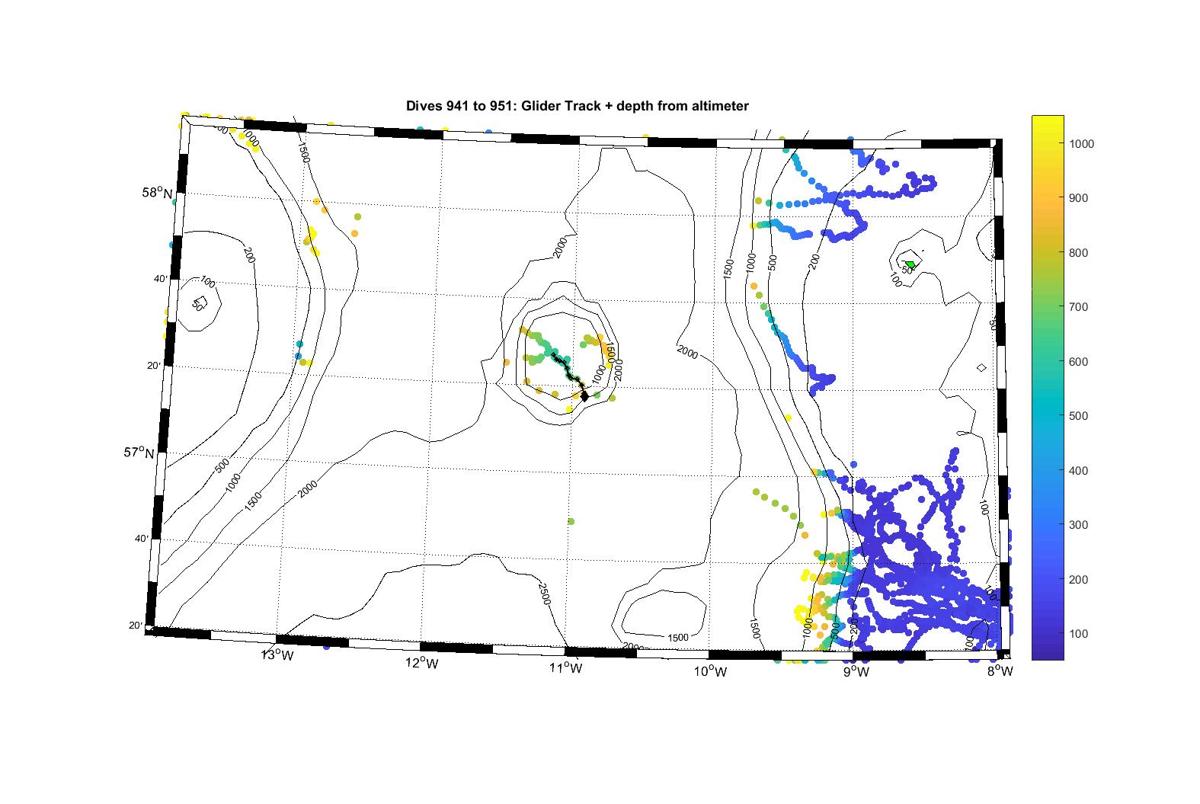Click the lone green dot south of the seamount
1200x804 pixels.
coord(571,521)
